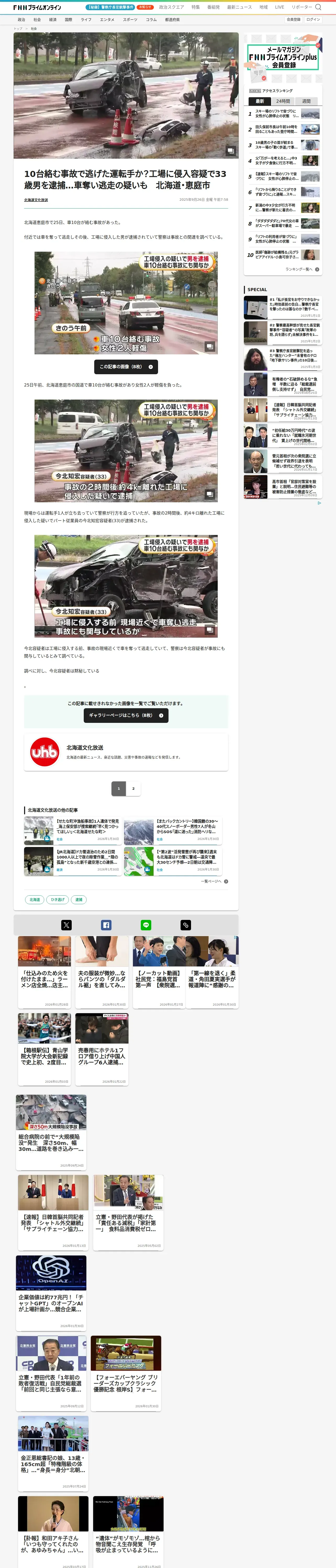The image size is (336, 1568).
Task: Click arrow icon beside ランキング一覧へ
Action: pos(318,269)
